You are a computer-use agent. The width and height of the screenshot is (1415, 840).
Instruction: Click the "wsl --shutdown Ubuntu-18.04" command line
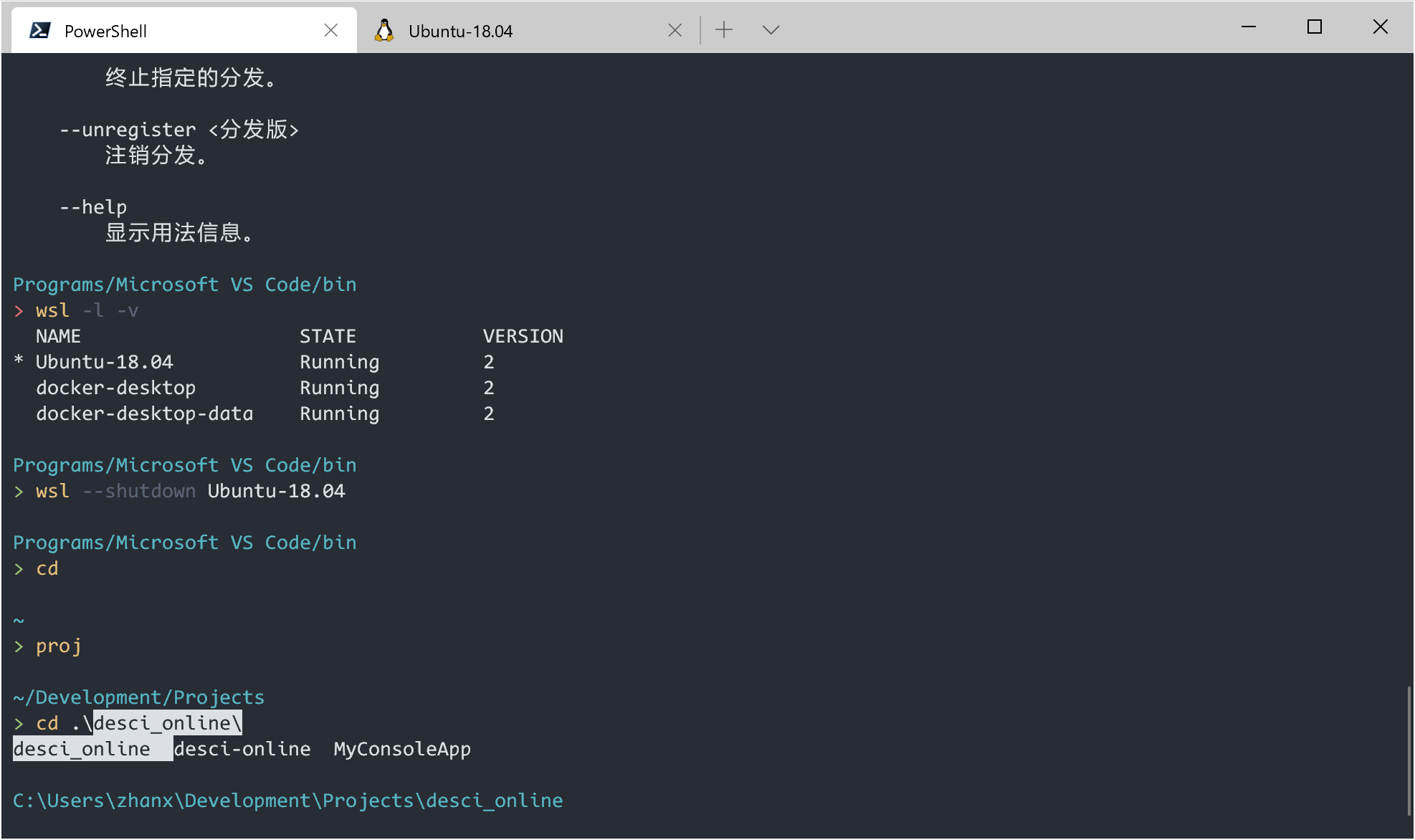coord(190,491)
